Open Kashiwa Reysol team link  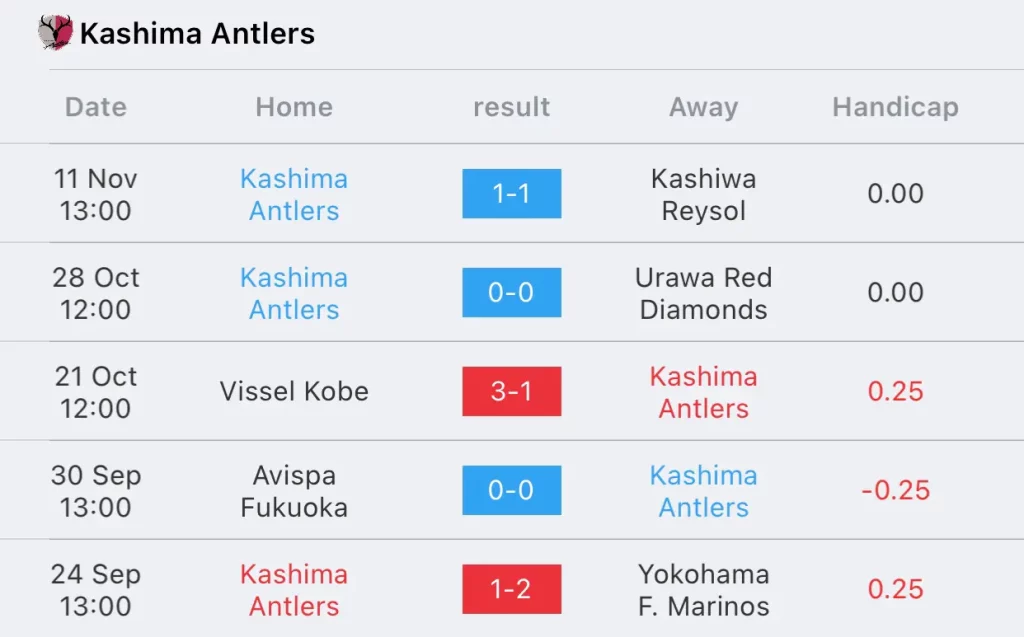pyautogui.click(x=703, y=194)
